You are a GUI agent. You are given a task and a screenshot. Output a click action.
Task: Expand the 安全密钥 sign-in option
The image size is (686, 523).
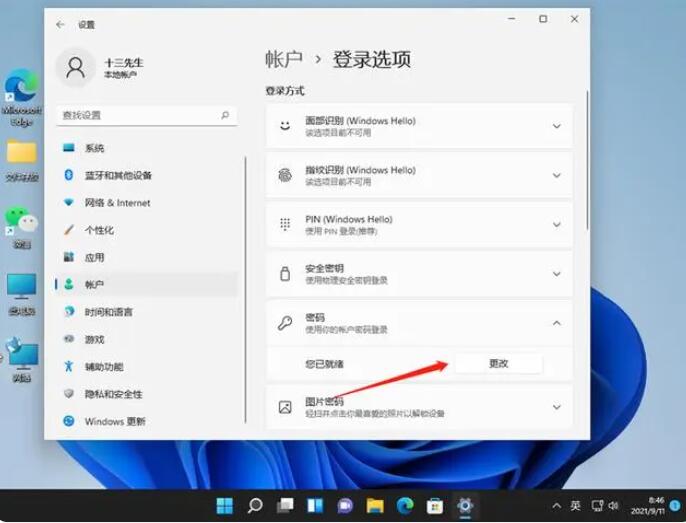pos(556,274)
